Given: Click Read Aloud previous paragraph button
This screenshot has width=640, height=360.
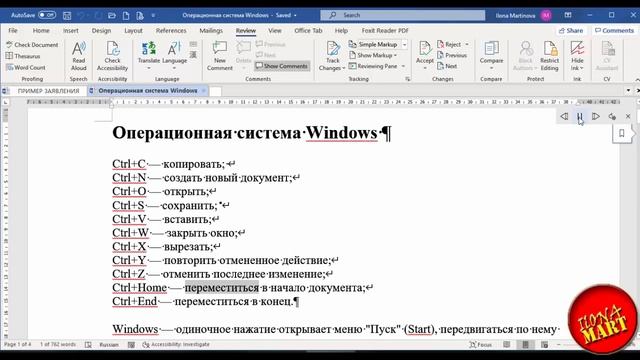Looking at the screenshot, I should [x=564, y=116].
